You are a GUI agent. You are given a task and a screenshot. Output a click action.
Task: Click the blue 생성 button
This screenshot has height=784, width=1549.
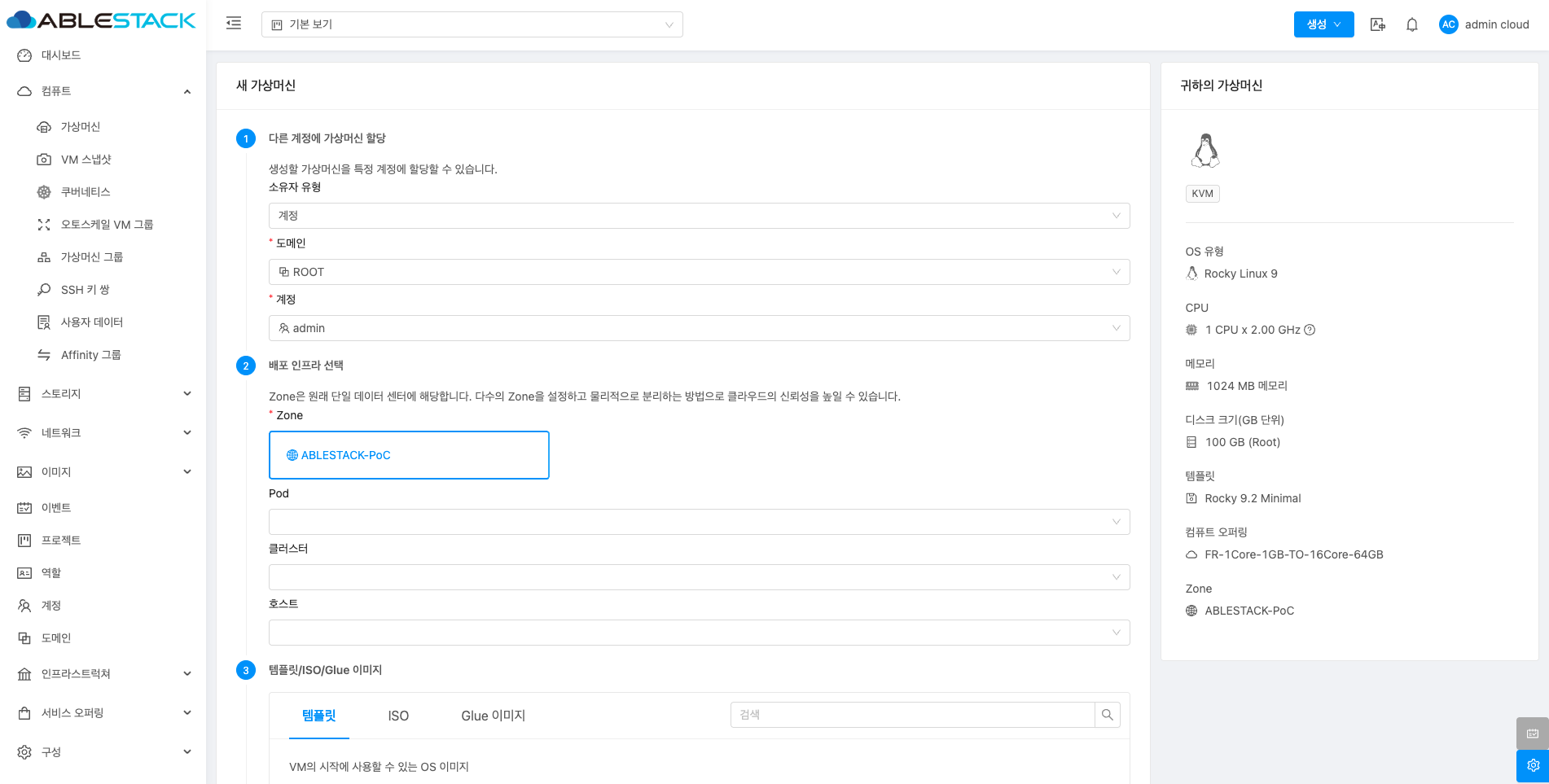point(1323,24)
